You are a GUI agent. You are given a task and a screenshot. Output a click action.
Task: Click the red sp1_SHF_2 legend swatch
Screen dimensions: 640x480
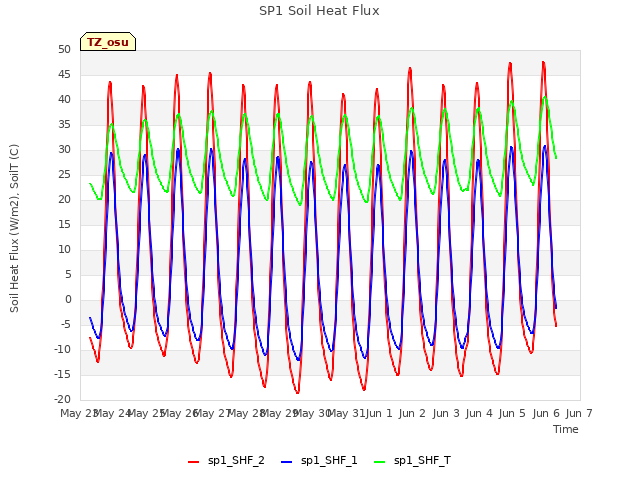coord(193,462)
